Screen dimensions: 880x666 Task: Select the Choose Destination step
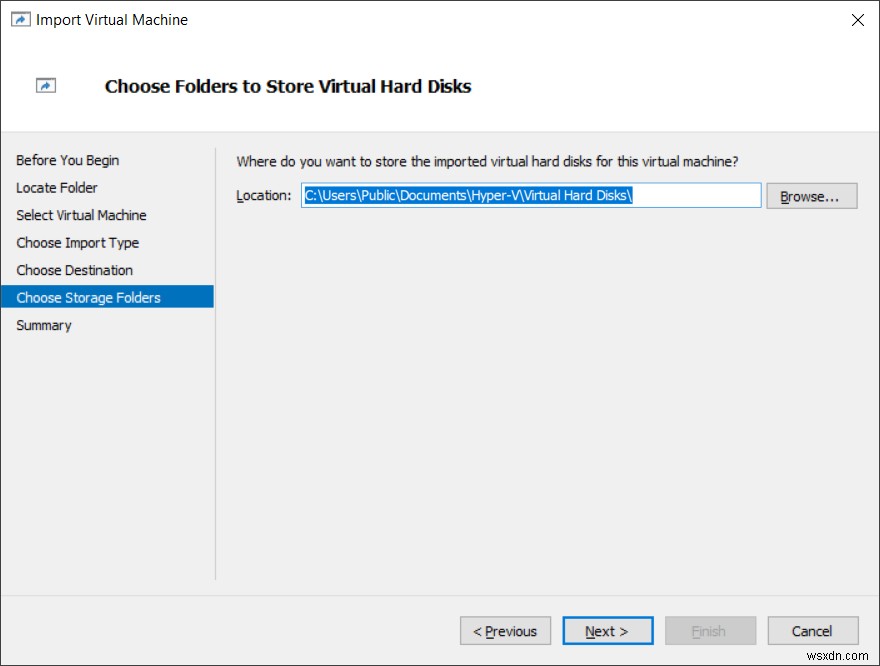pyautogui.click(x=74, y=270)
